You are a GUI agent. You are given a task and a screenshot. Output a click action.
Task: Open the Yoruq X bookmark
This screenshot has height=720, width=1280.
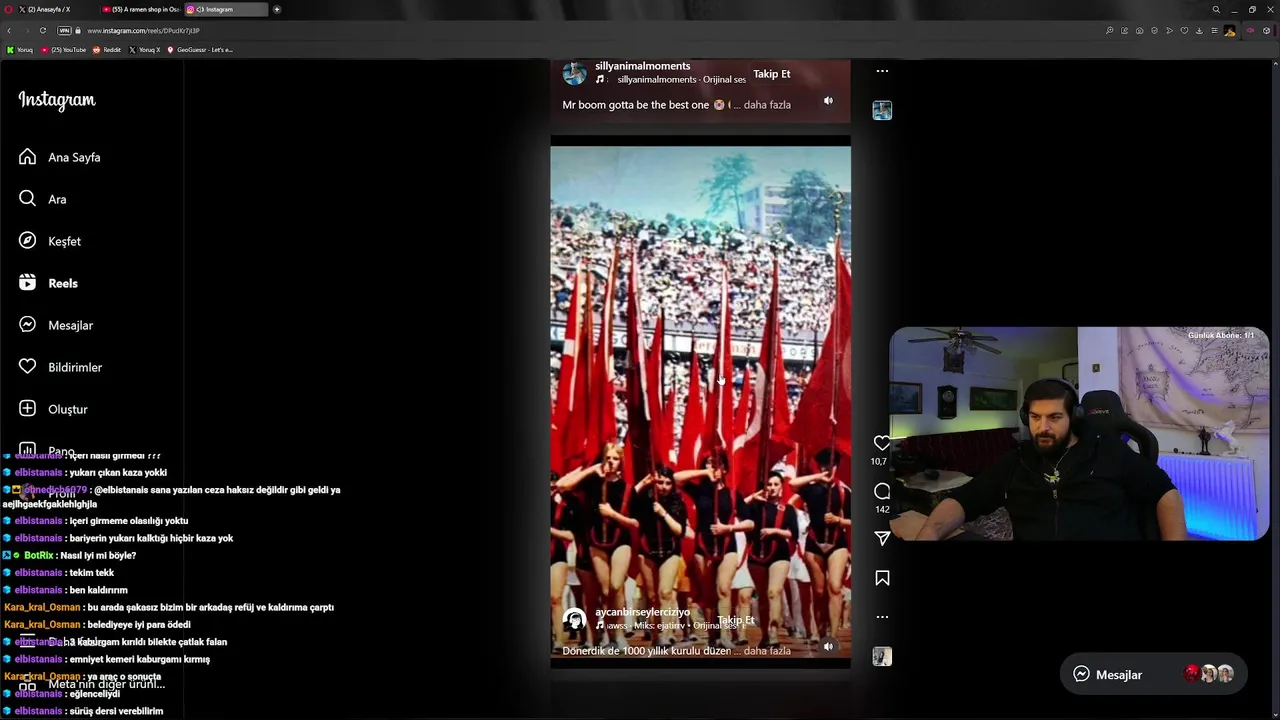[145, 50]
